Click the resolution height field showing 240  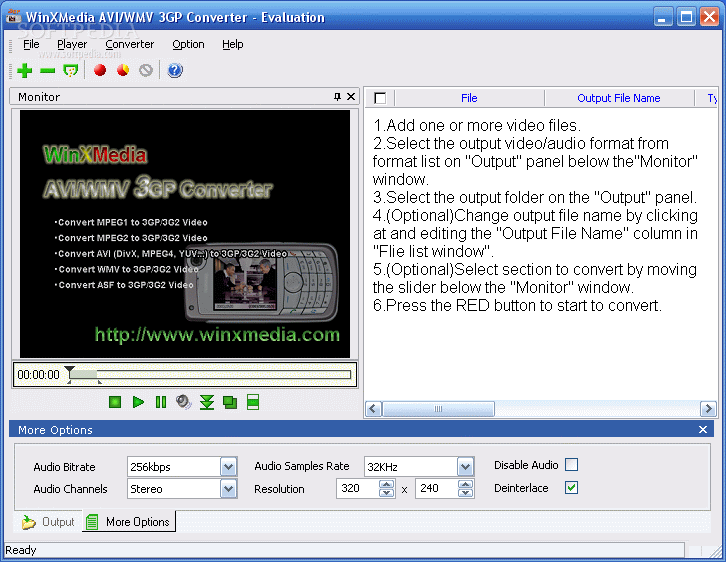tap(437, 488)
